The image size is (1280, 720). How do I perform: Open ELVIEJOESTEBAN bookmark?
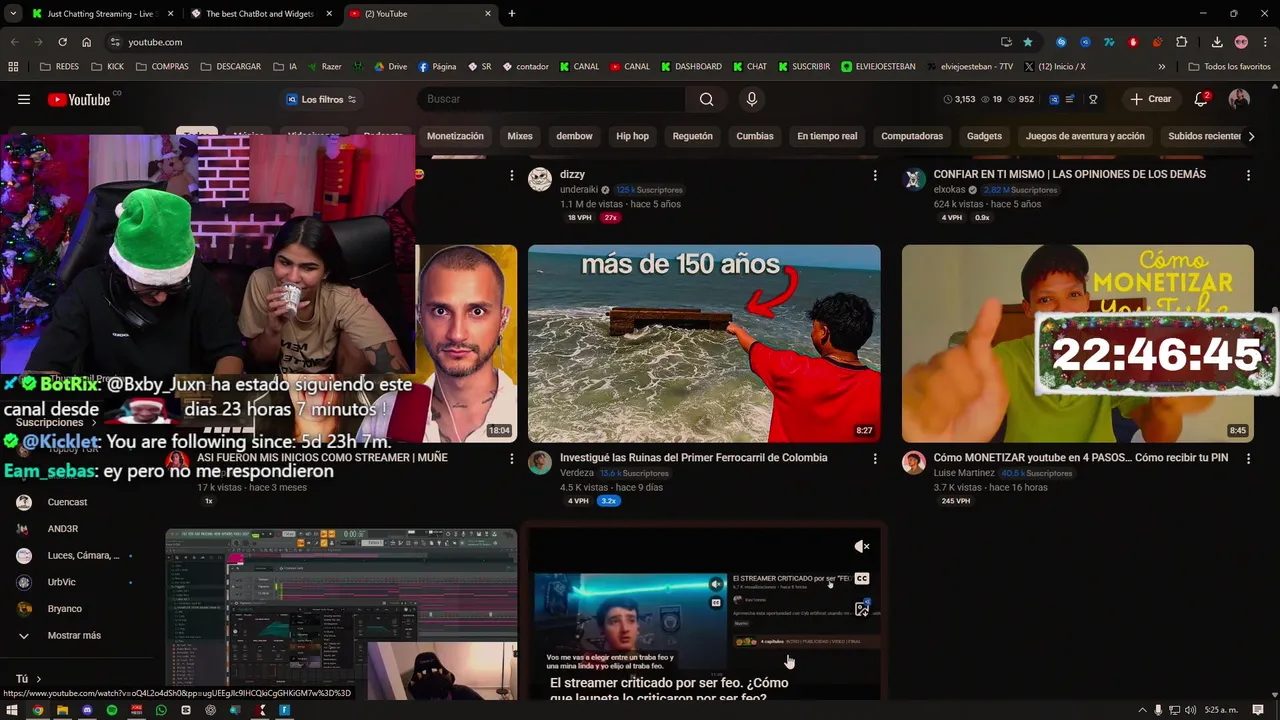(x=878, y=67)
